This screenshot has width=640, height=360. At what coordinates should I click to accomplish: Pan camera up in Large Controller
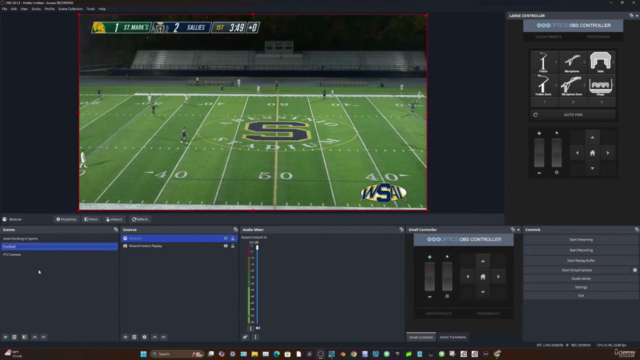pos(592,138)
